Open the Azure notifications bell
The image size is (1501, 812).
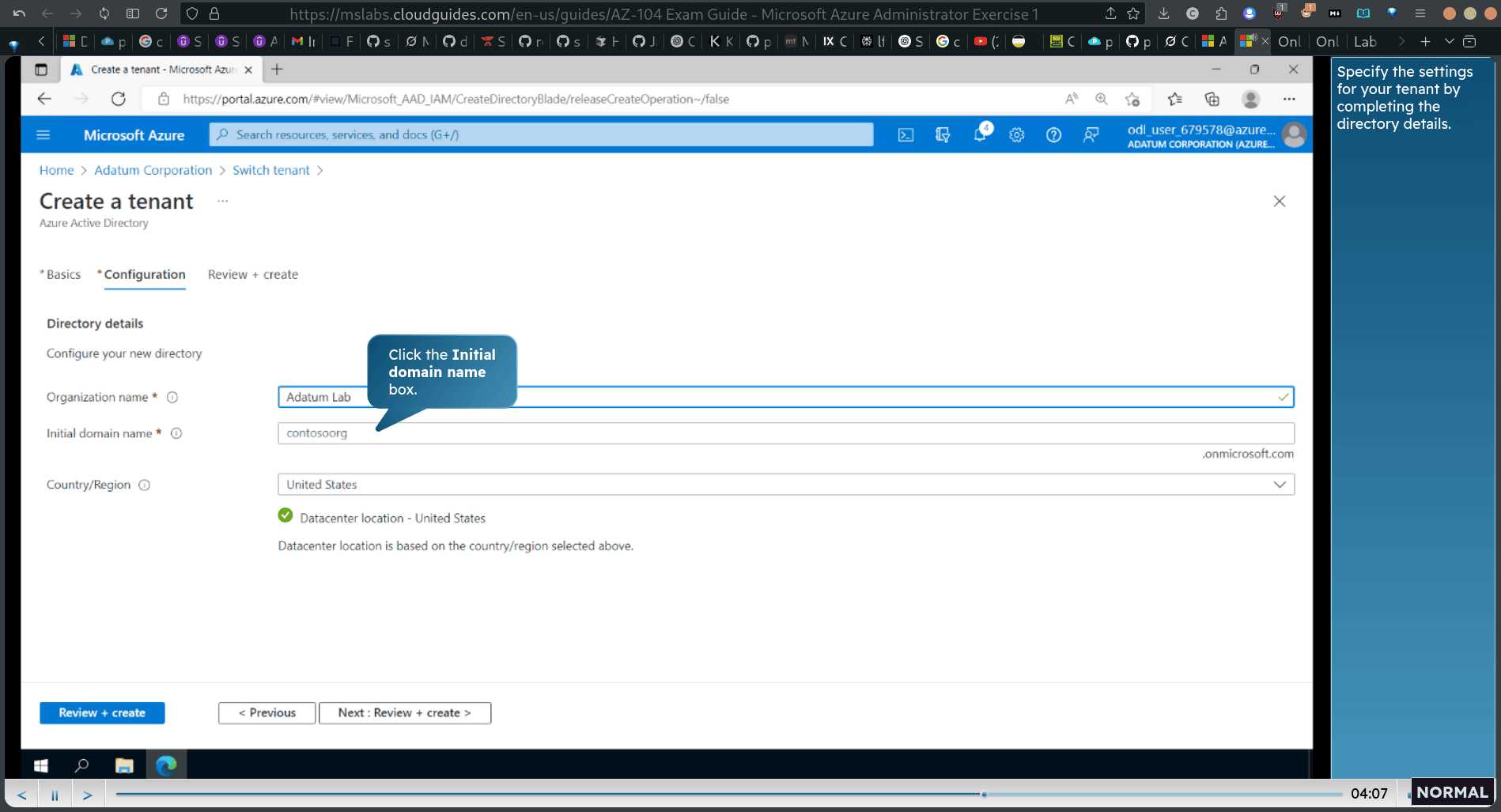[x=981, y=134]
